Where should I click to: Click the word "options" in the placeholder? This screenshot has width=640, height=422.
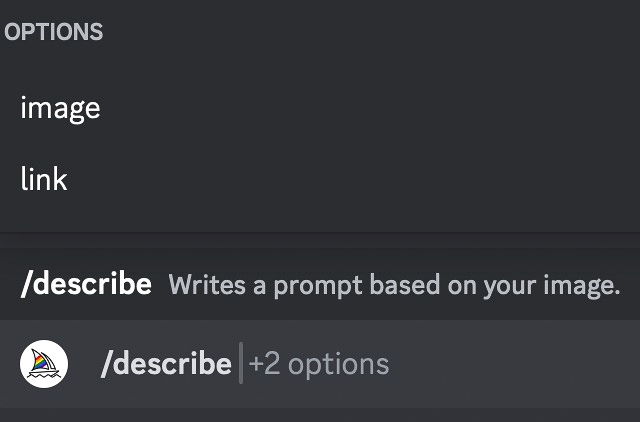338,365
